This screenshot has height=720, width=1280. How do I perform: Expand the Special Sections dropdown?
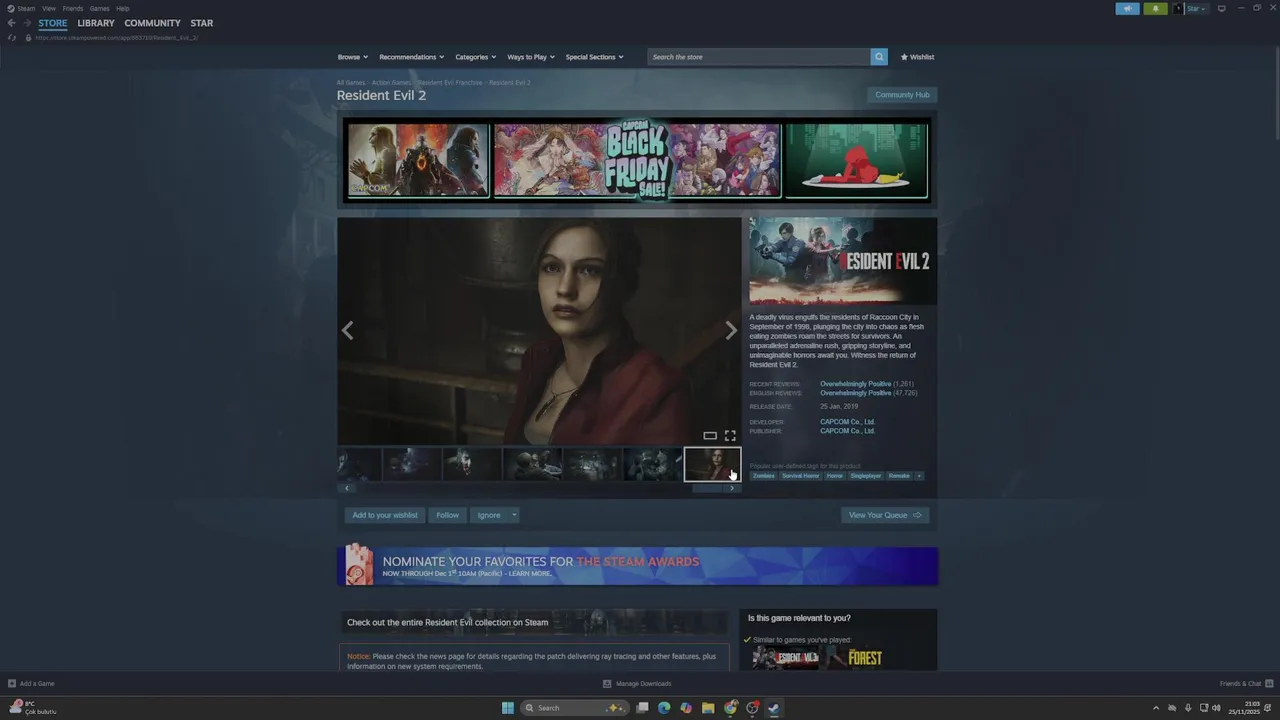[x=595, y=57]
